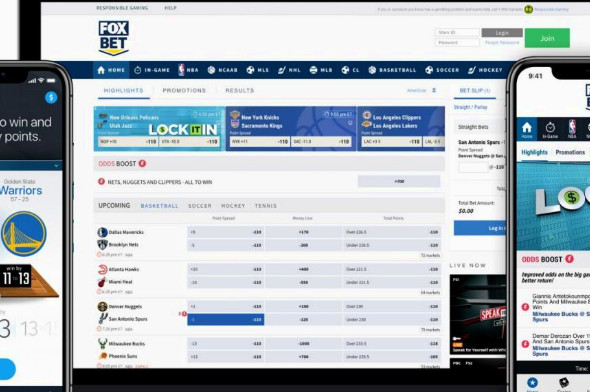Viewport: 590px width, 392px height.
Task: Open the Knicks vs Kings featured card
Action: 291,129
